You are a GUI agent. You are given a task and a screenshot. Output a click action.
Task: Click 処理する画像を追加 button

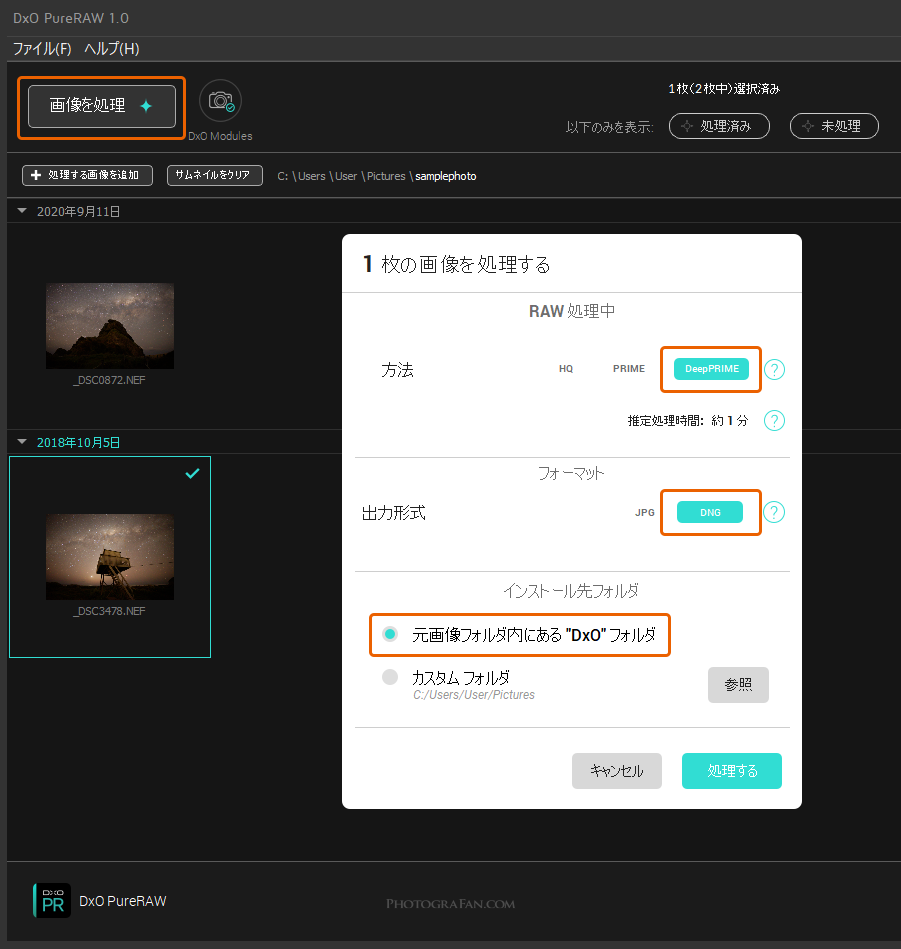[x=87, y=175]
